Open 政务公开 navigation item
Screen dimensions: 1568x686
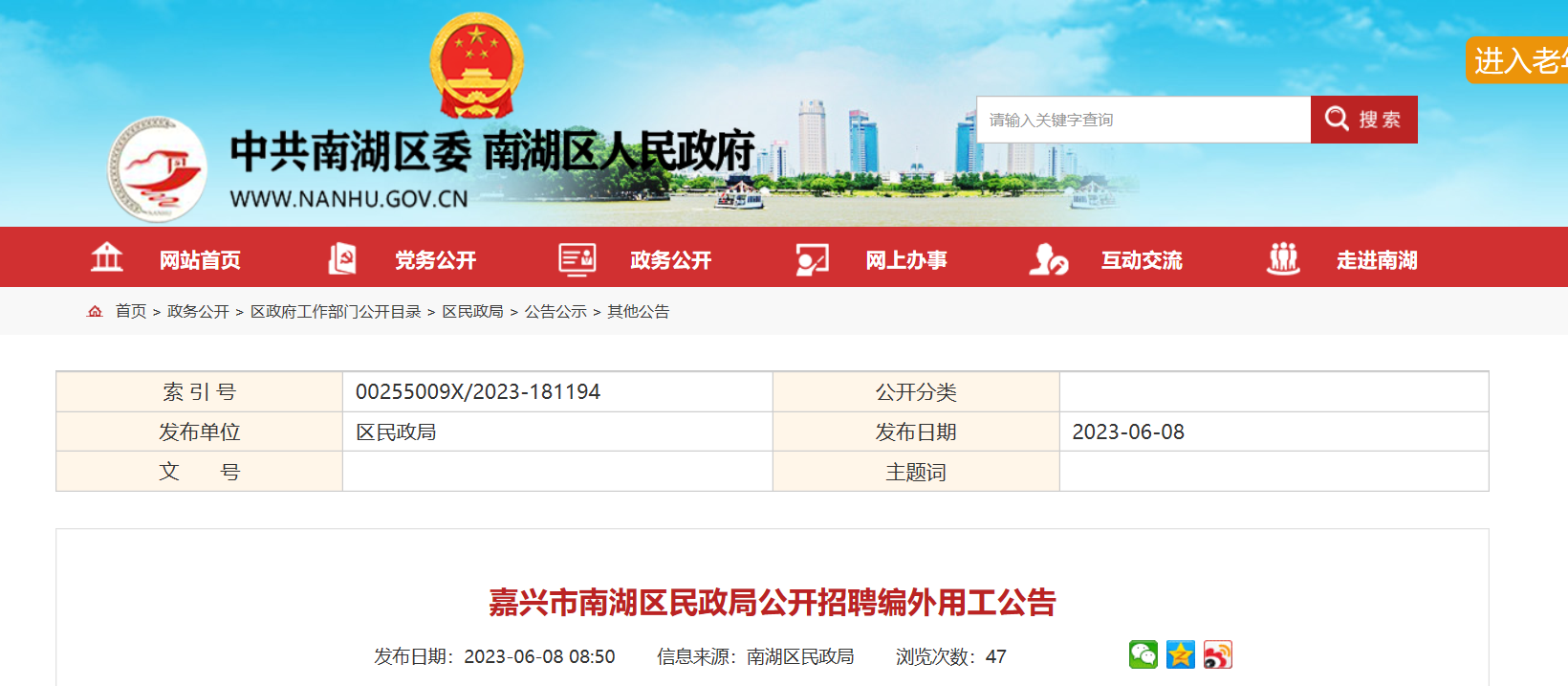671,260
